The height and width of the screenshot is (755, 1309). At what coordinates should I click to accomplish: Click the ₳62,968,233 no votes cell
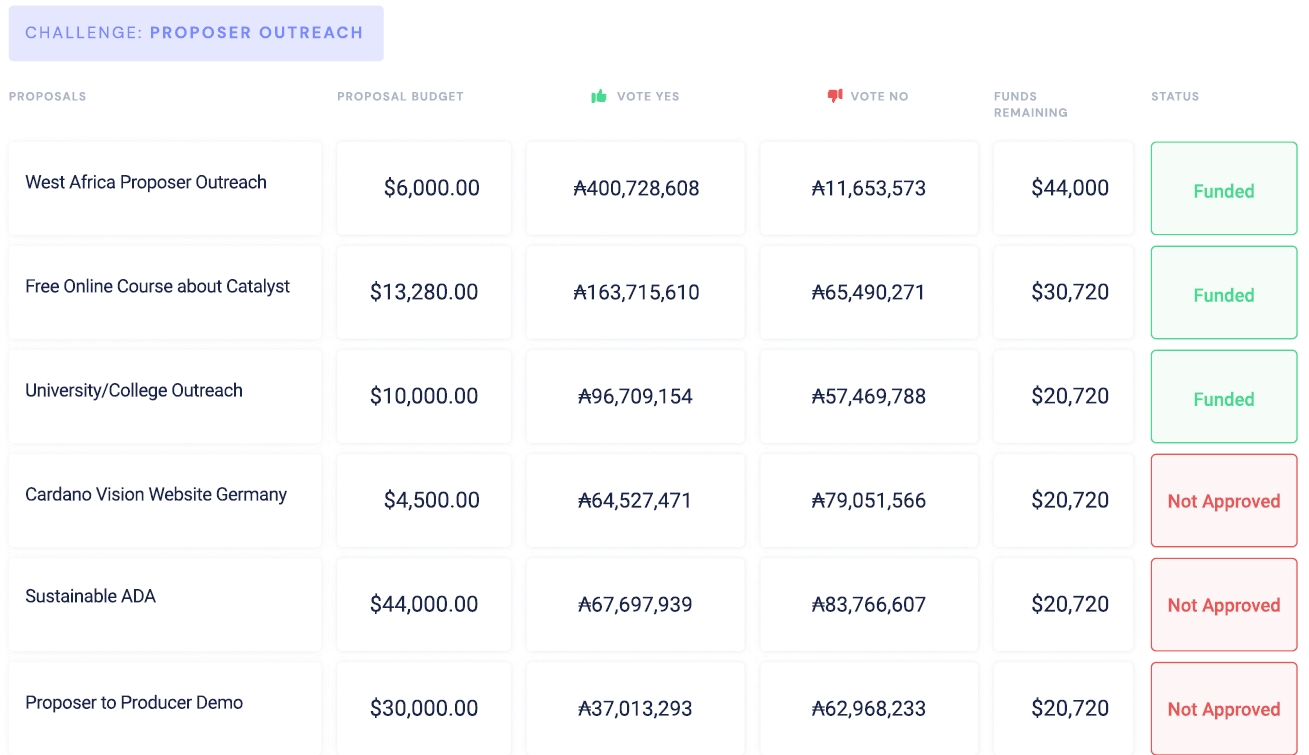869,708
